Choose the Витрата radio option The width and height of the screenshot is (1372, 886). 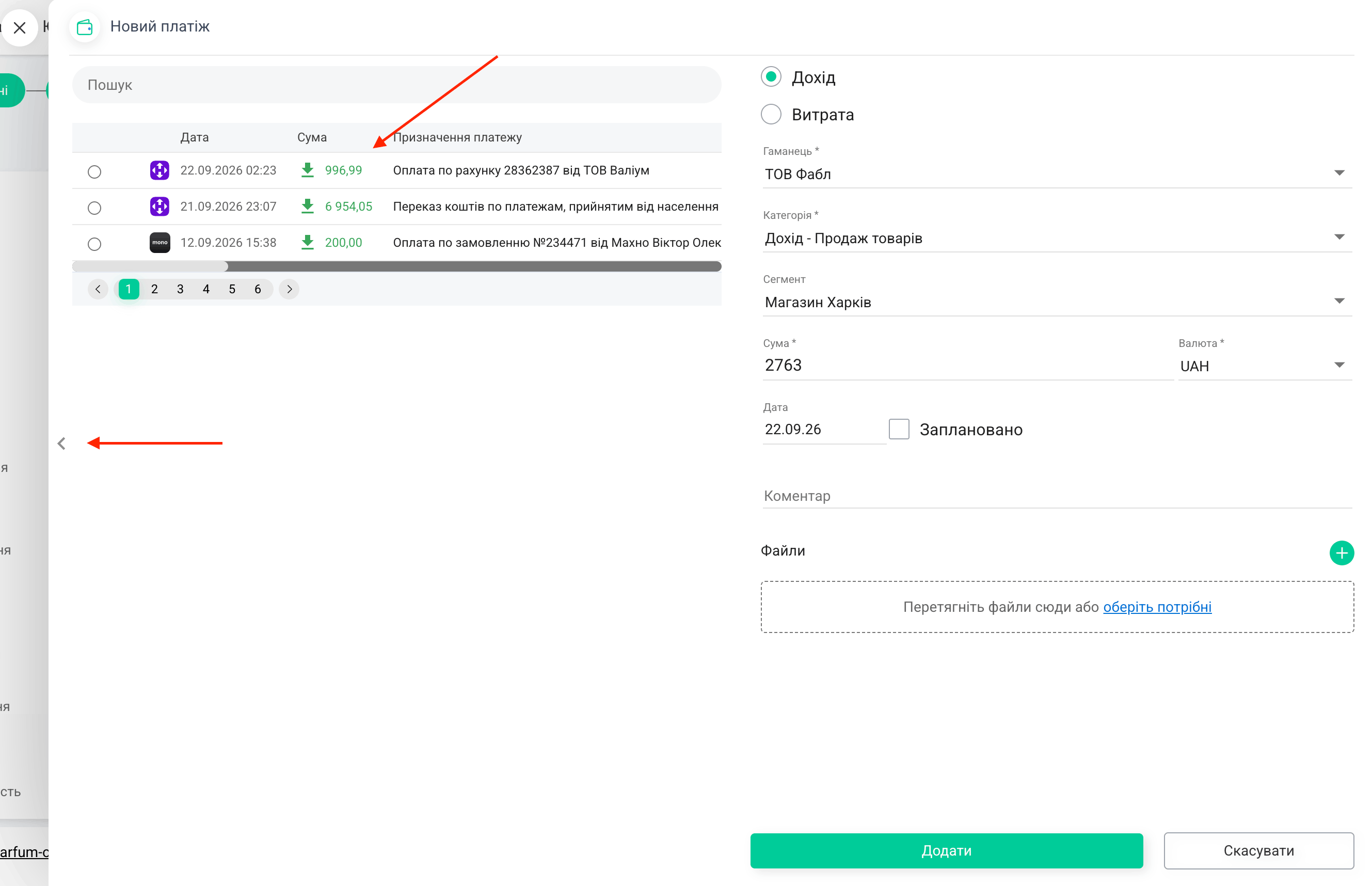tap(771, 114)
